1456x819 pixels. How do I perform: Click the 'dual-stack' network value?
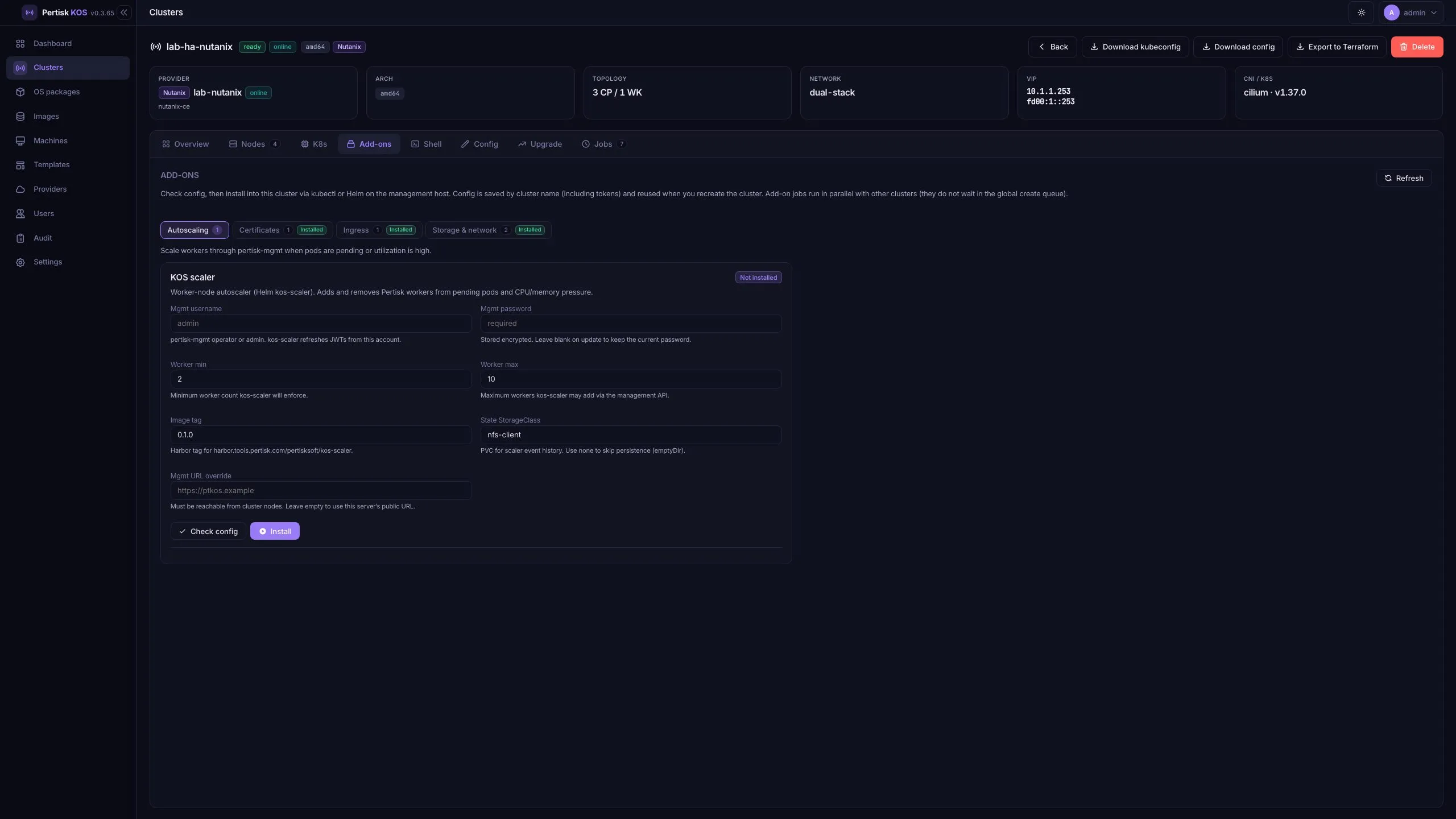tap(832, 92)
